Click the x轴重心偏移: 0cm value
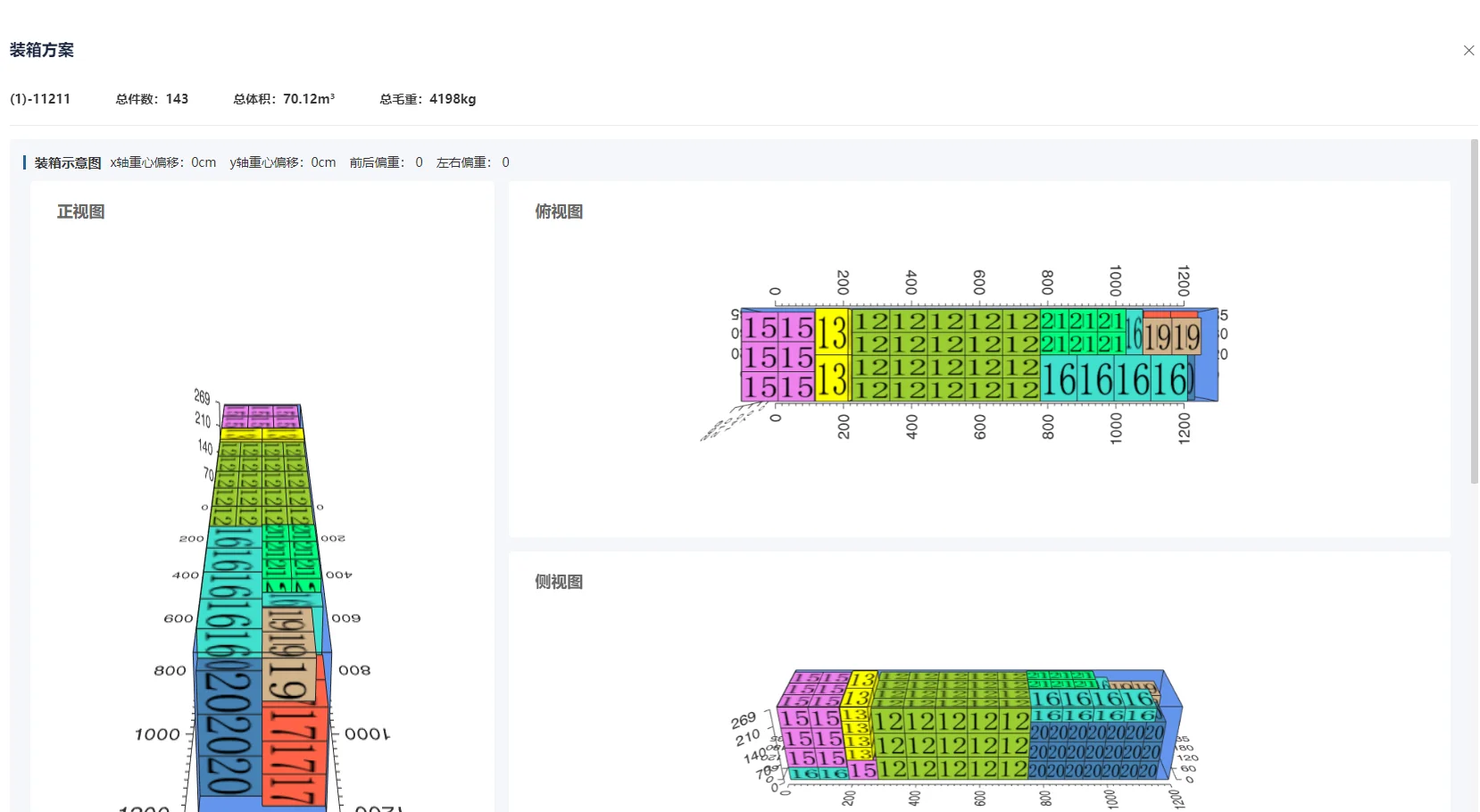 (x=163, y=162)
